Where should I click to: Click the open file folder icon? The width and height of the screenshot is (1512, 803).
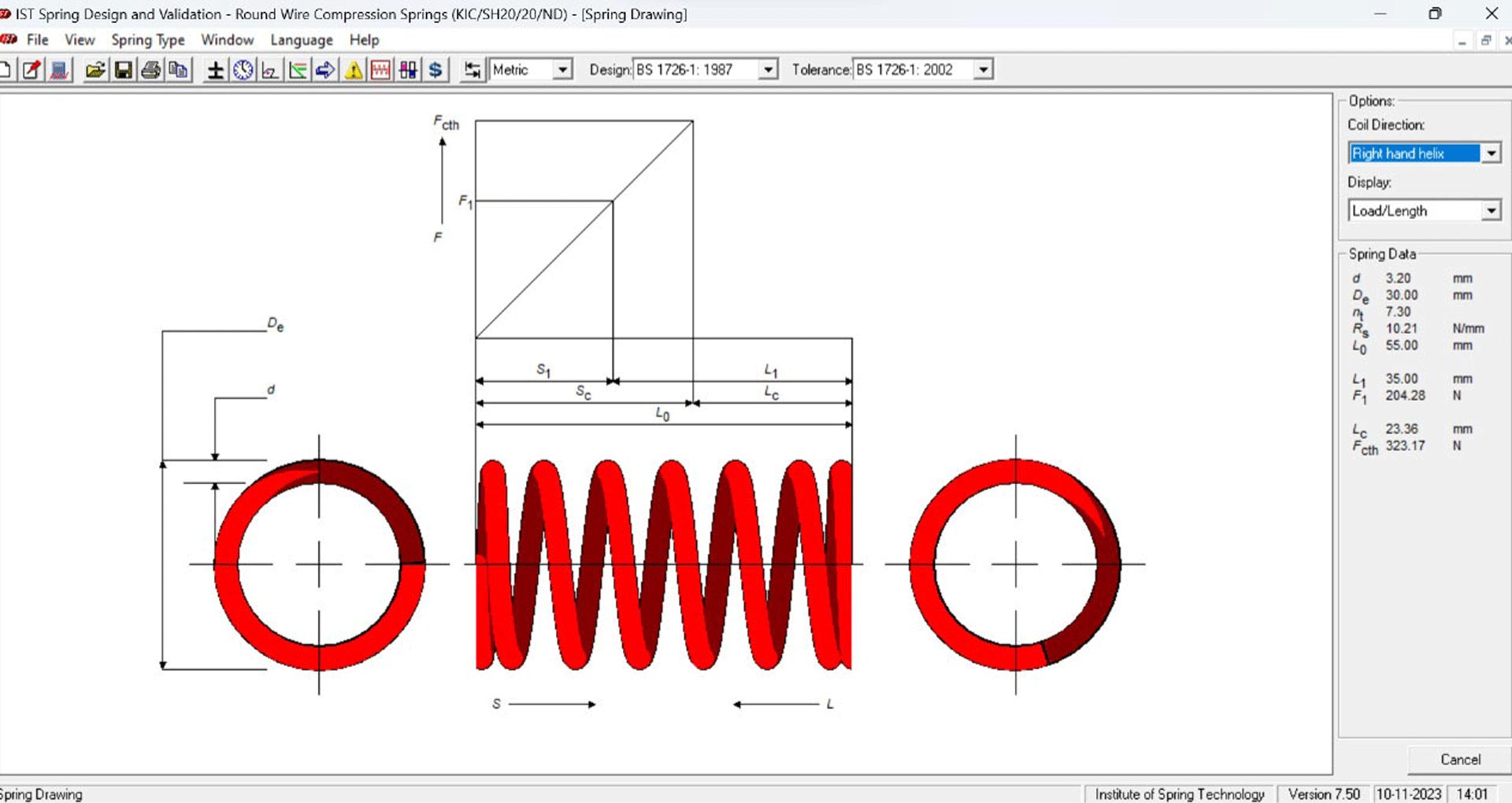click(95, 70)
